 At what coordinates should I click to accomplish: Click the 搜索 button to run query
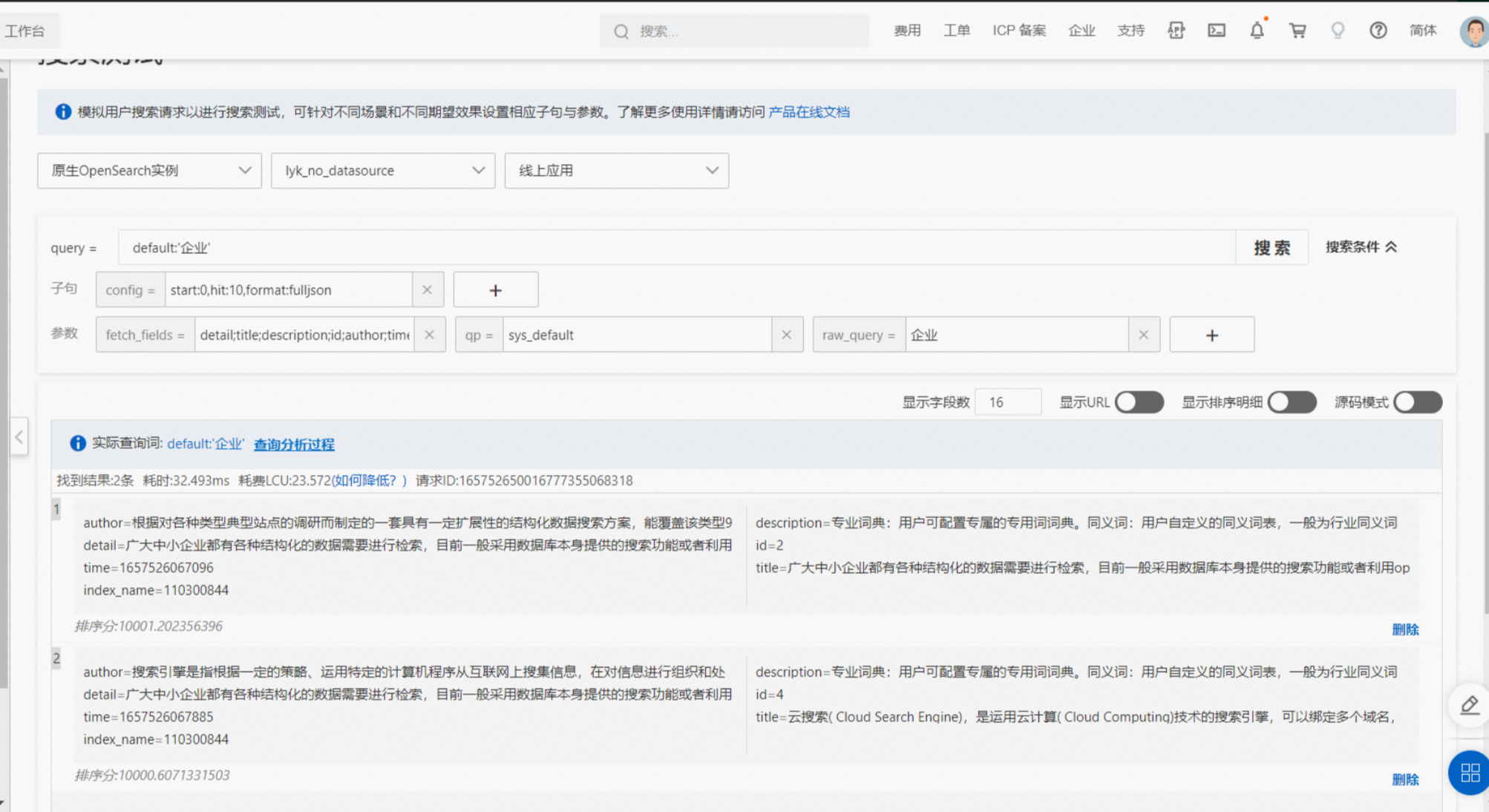[x=1272, y=248]
